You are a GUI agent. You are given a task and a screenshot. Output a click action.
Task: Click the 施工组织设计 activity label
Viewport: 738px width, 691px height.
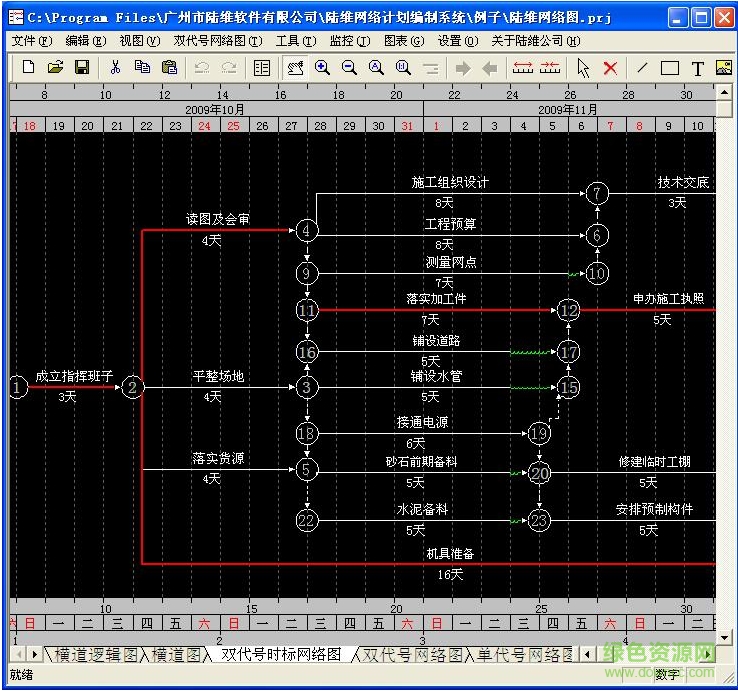click(450, 183)
